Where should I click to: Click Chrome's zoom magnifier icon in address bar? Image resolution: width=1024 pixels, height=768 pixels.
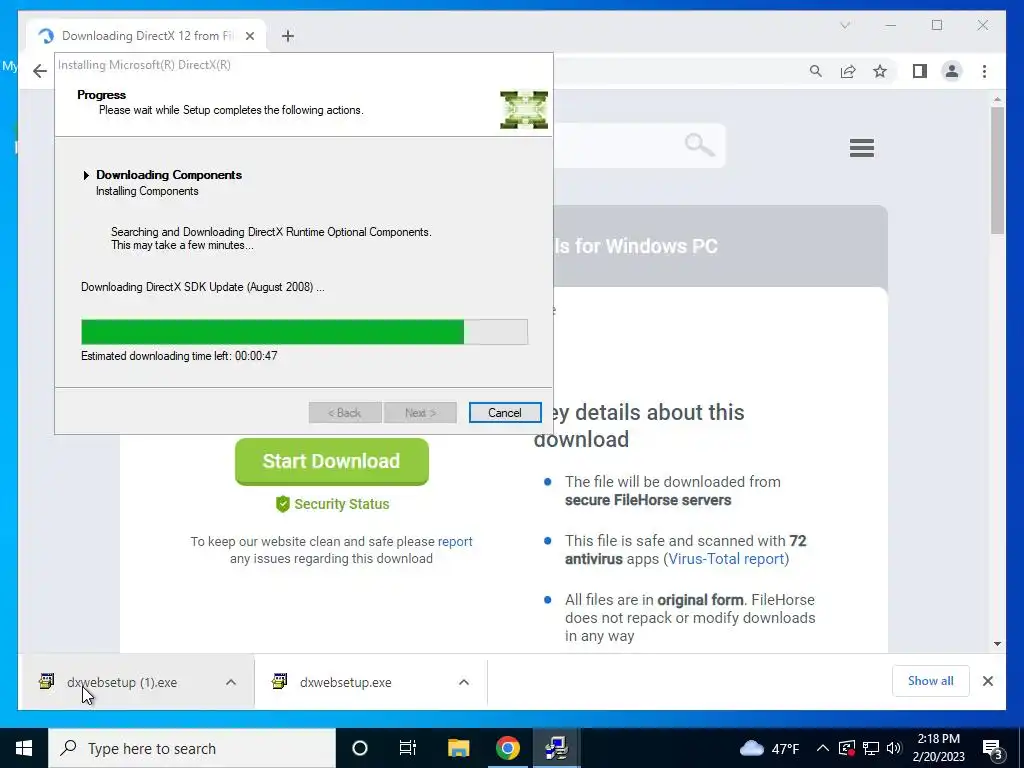click(x=816, y=71)
